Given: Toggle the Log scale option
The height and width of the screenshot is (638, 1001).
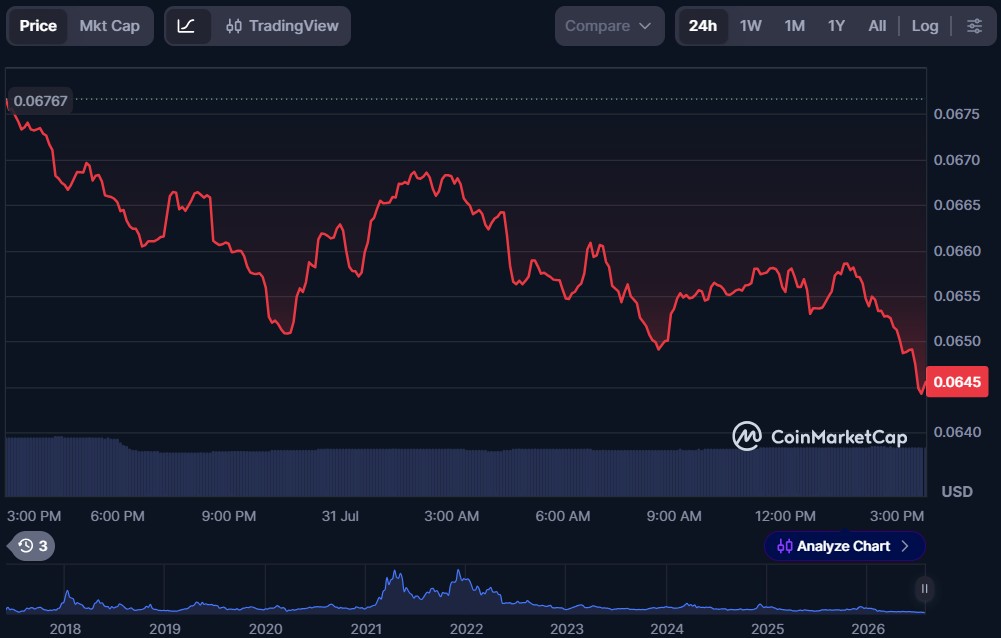Looking at the screenshot, I should pyautogui.click(x=924, y=26).
